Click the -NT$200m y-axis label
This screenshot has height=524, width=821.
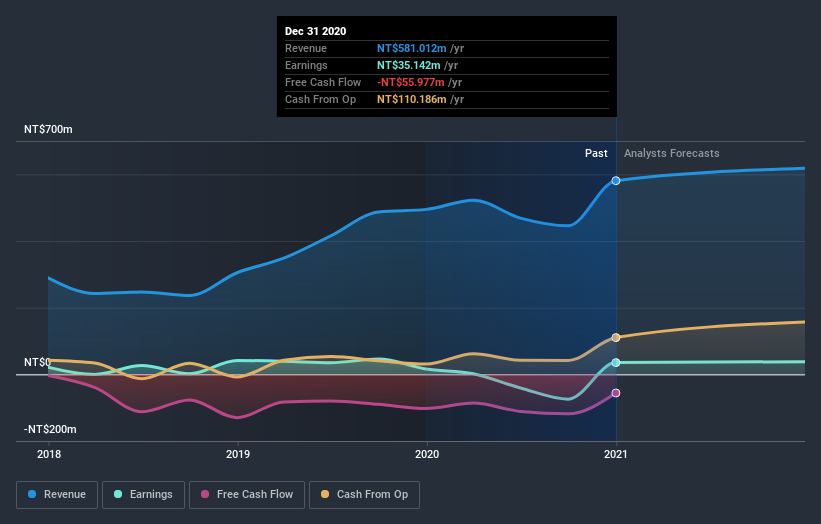[x=50, y=429]
